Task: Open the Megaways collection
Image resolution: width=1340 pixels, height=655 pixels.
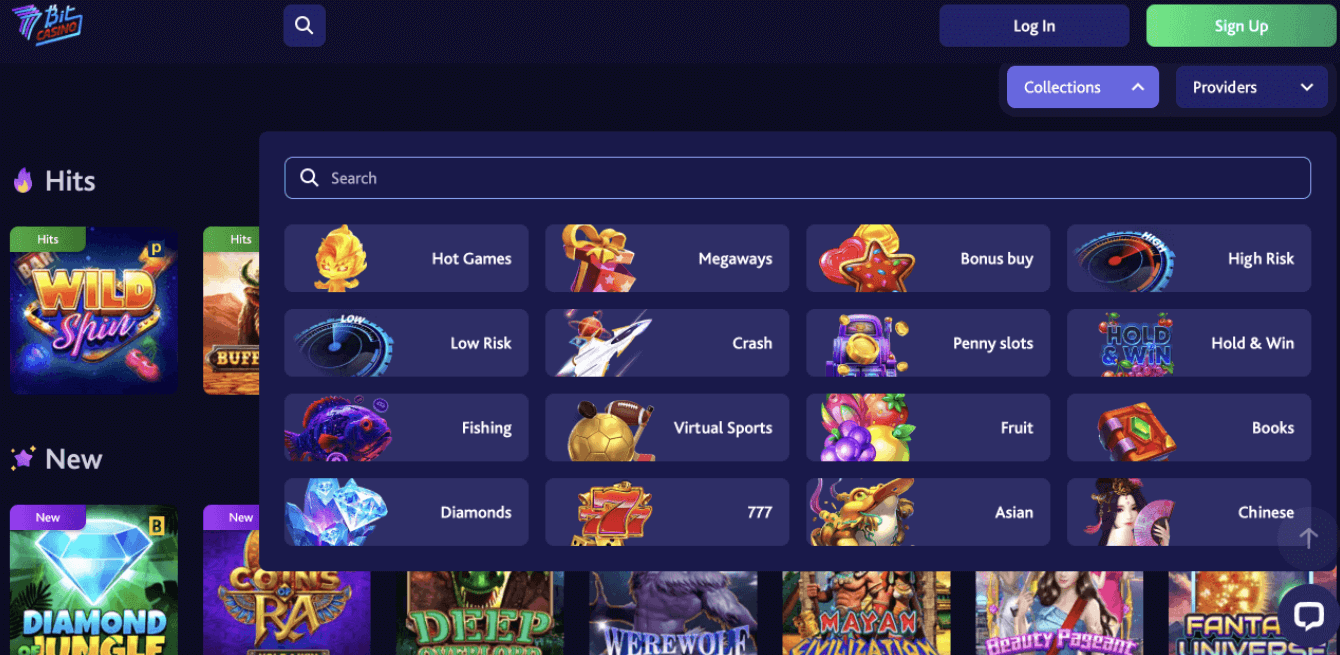Action: (x=667, y=258)
